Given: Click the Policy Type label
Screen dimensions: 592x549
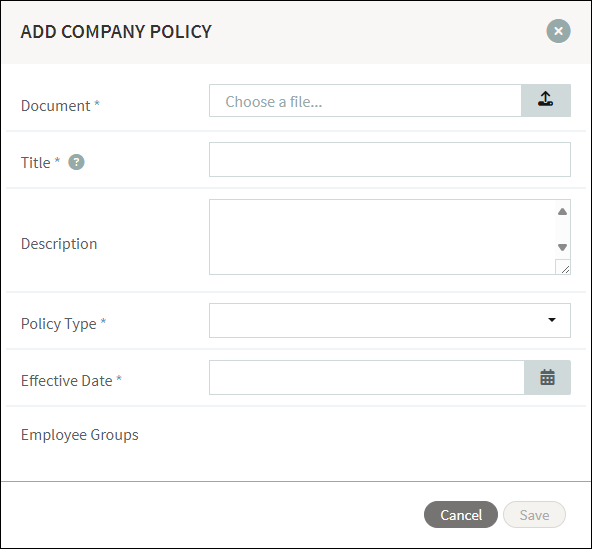Looking at the screenshot, I should (x=63, y=324).
